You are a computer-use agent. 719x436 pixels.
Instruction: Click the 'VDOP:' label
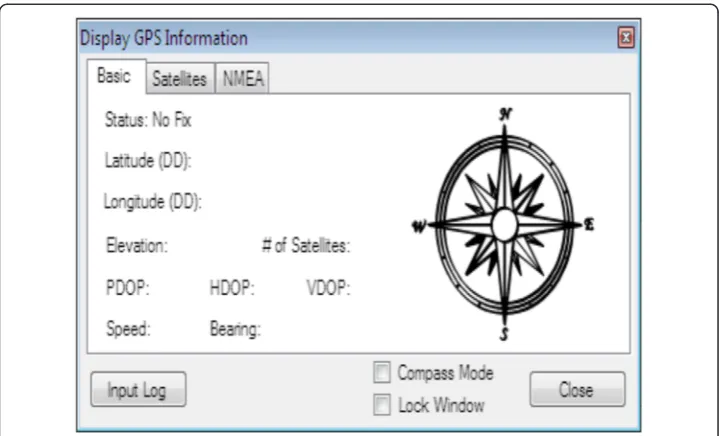pyautogui.click(x=328, y=288)
